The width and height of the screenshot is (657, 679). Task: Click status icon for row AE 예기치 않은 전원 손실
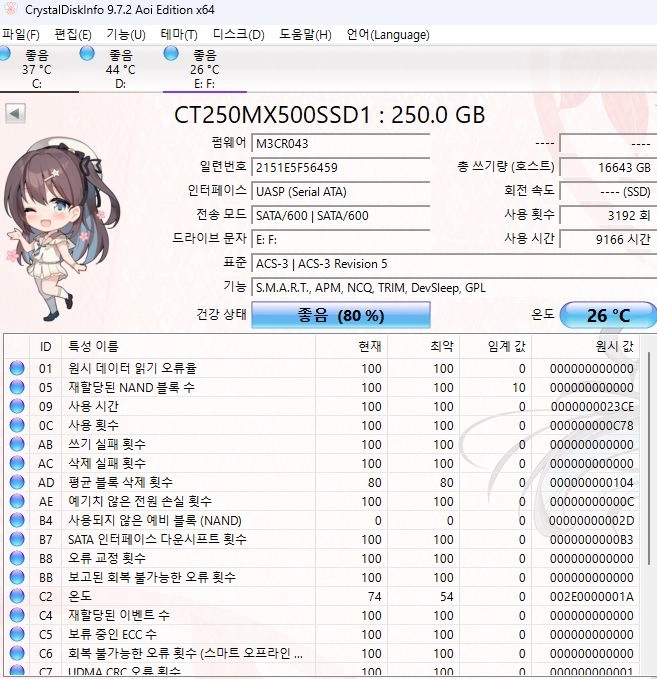(x=17, y=501)
